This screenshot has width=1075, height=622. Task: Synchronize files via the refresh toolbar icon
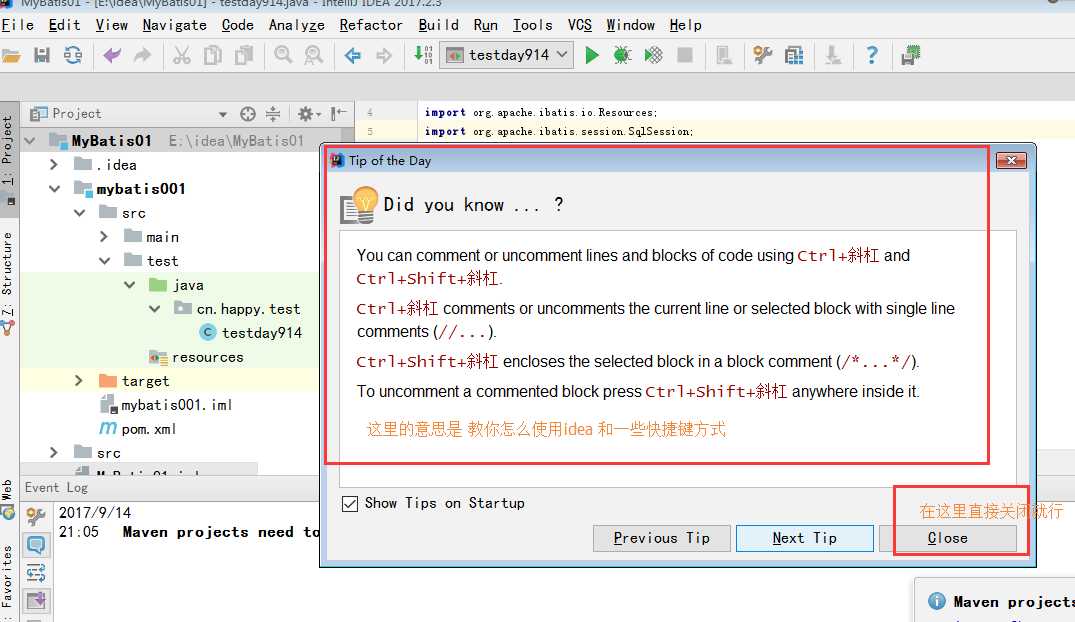point(72,56)
